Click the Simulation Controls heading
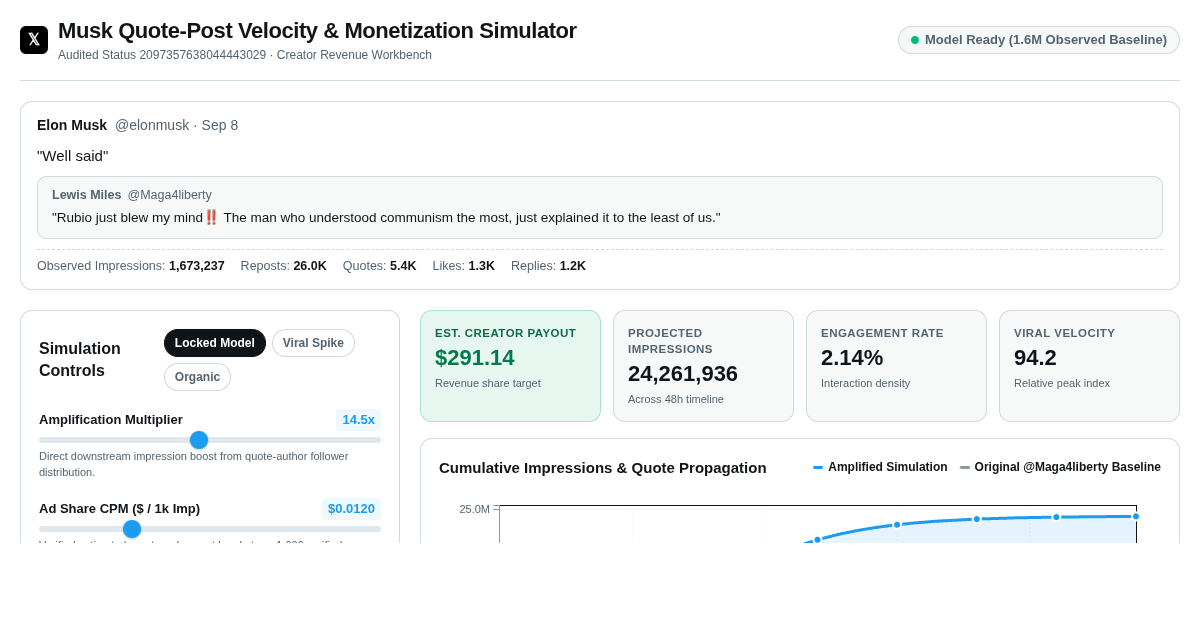Screen dimensions: 1200x630 point(80,360)
